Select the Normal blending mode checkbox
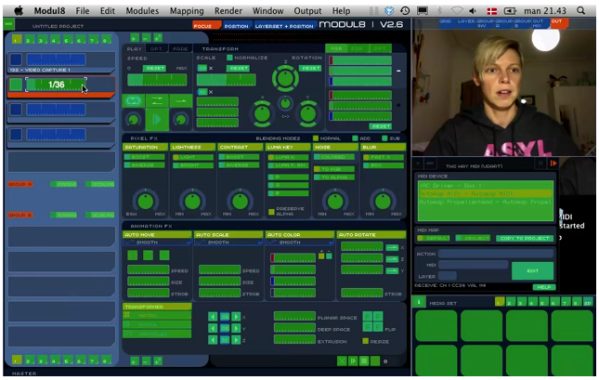Image resolution: width=599 pixels, height=380 pixels. click(x=316, y=138)
